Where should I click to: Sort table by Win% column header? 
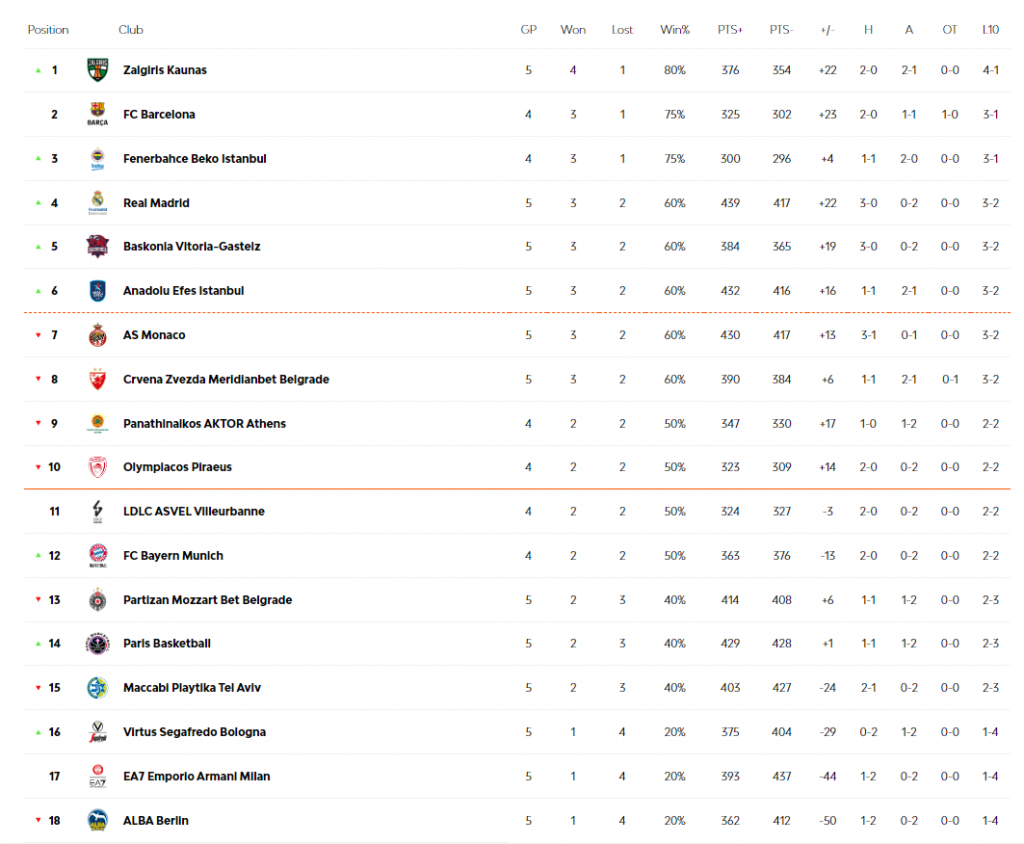click(x=675, y=30)
